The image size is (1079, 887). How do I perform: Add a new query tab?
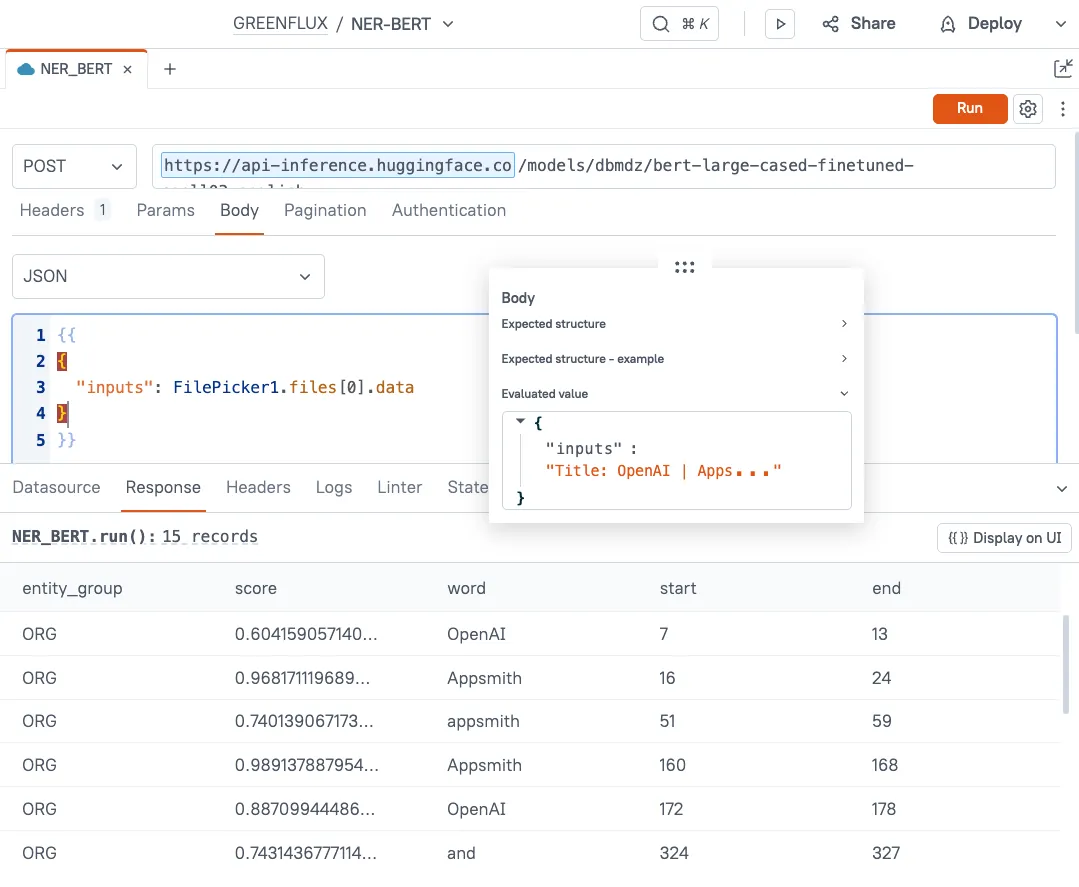(x=170, y=69)
